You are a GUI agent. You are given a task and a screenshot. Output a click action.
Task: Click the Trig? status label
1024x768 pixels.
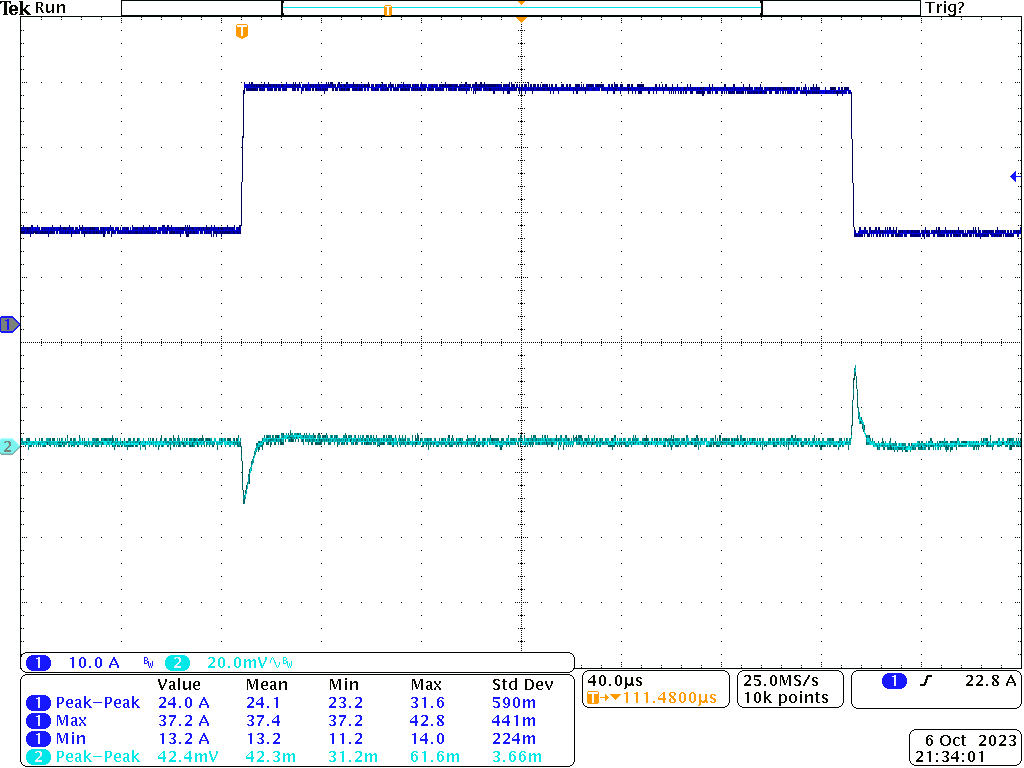[947, 8]
